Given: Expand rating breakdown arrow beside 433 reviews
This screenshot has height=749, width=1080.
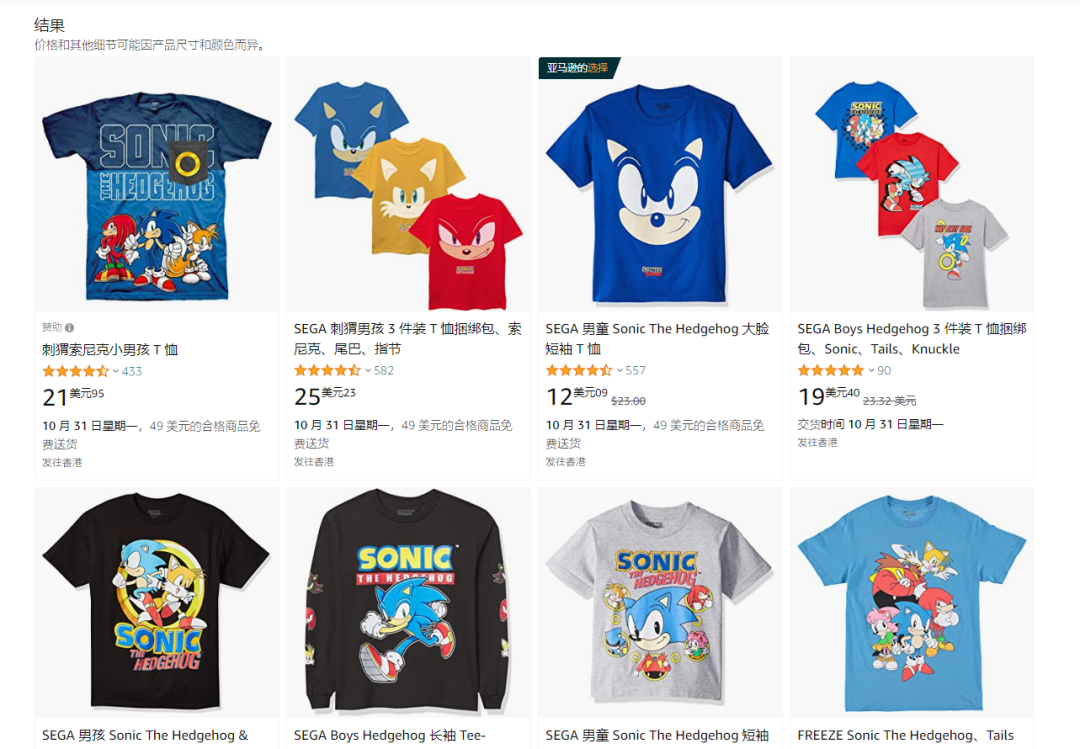Looking at the screenshot, I should point(116,371).
